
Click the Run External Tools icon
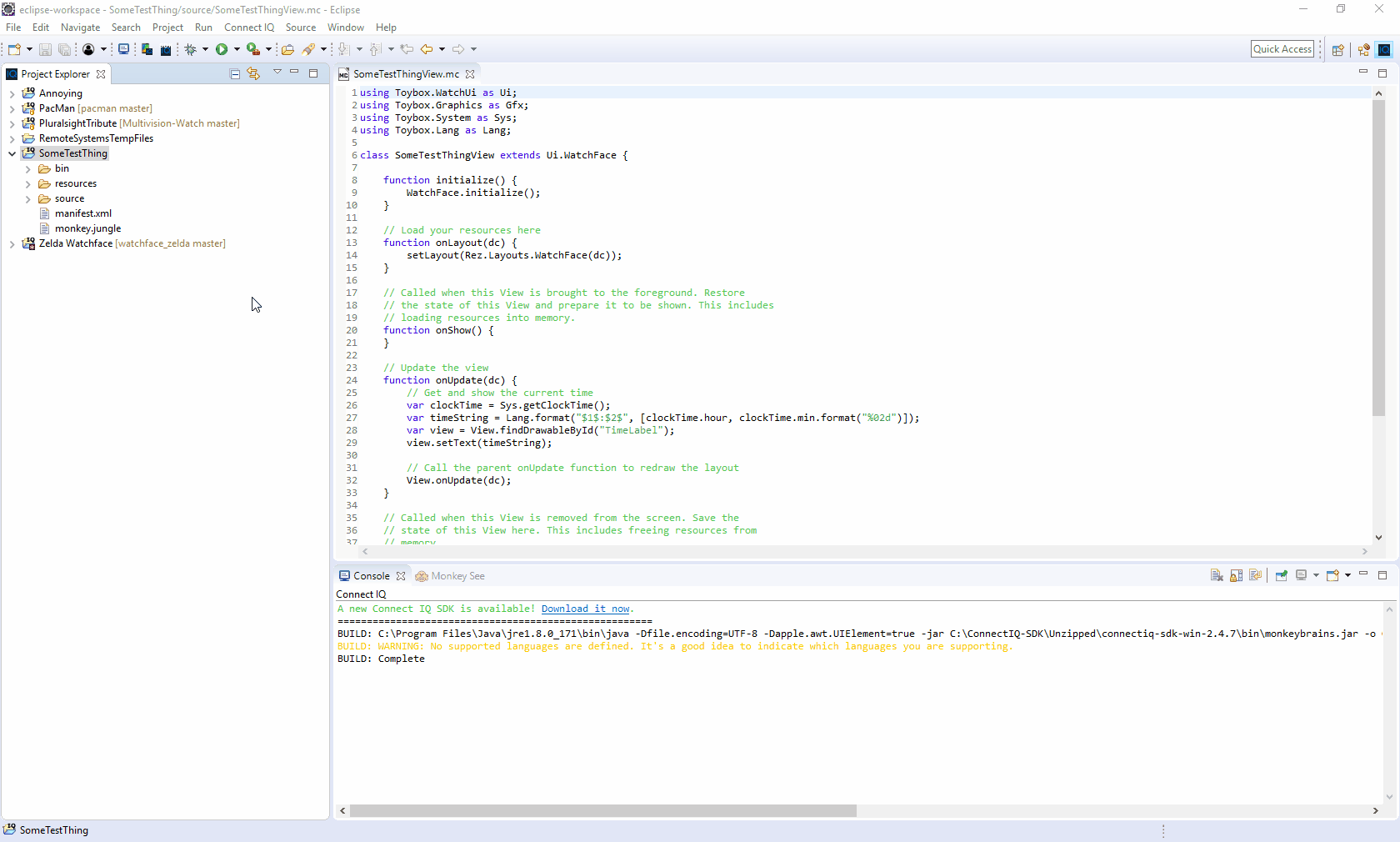click(252, 49)
